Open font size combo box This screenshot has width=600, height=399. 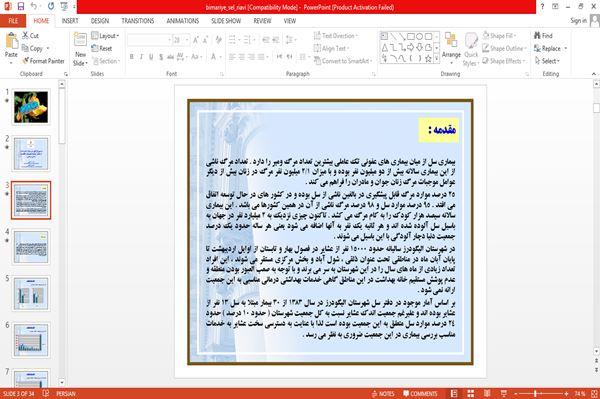point(181,40)
